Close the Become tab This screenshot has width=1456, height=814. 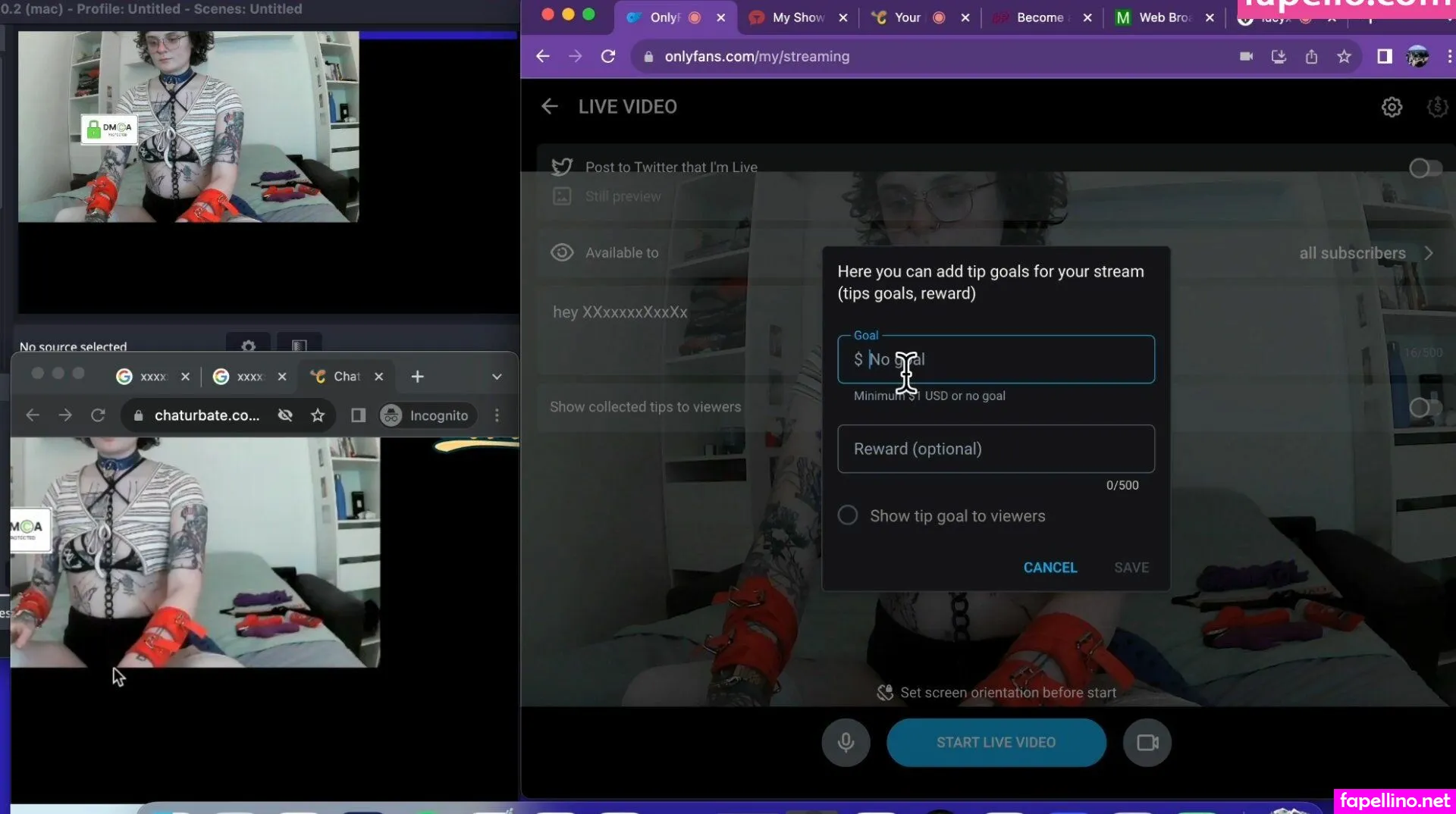tap(1087, 17)
